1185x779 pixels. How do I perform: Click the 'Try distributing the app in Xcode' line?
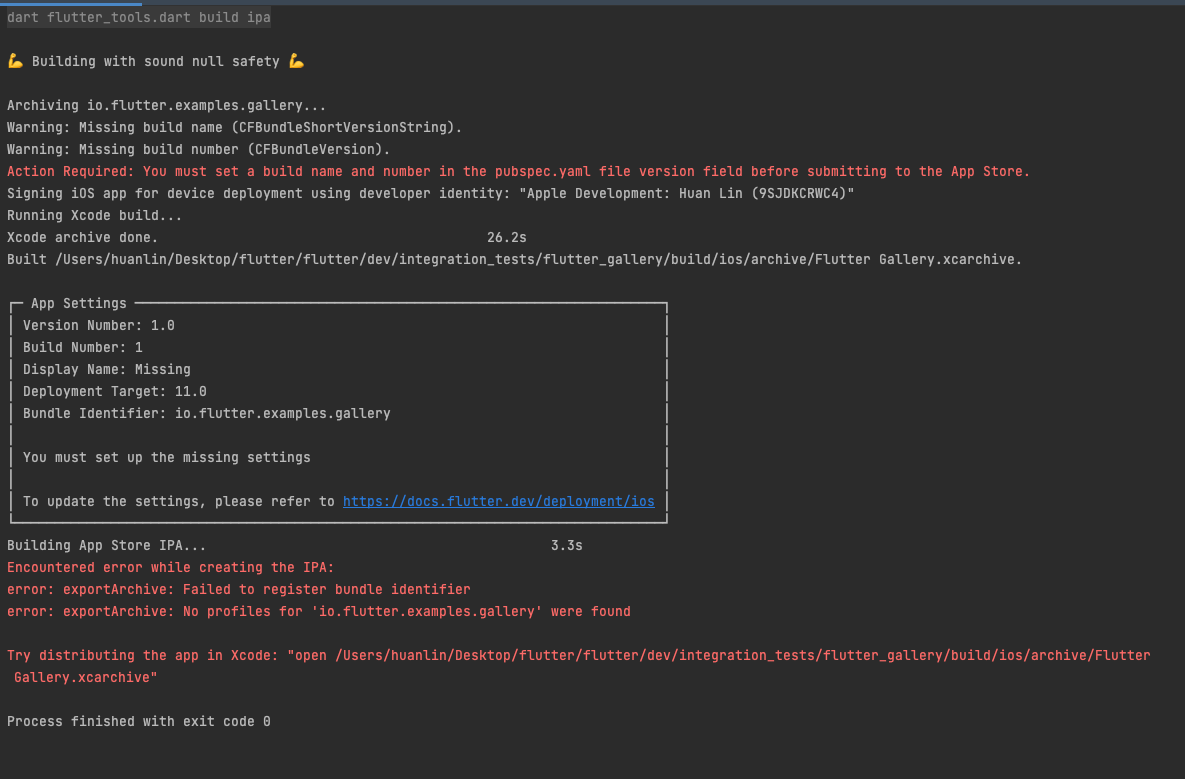click(x=579, y=655)
